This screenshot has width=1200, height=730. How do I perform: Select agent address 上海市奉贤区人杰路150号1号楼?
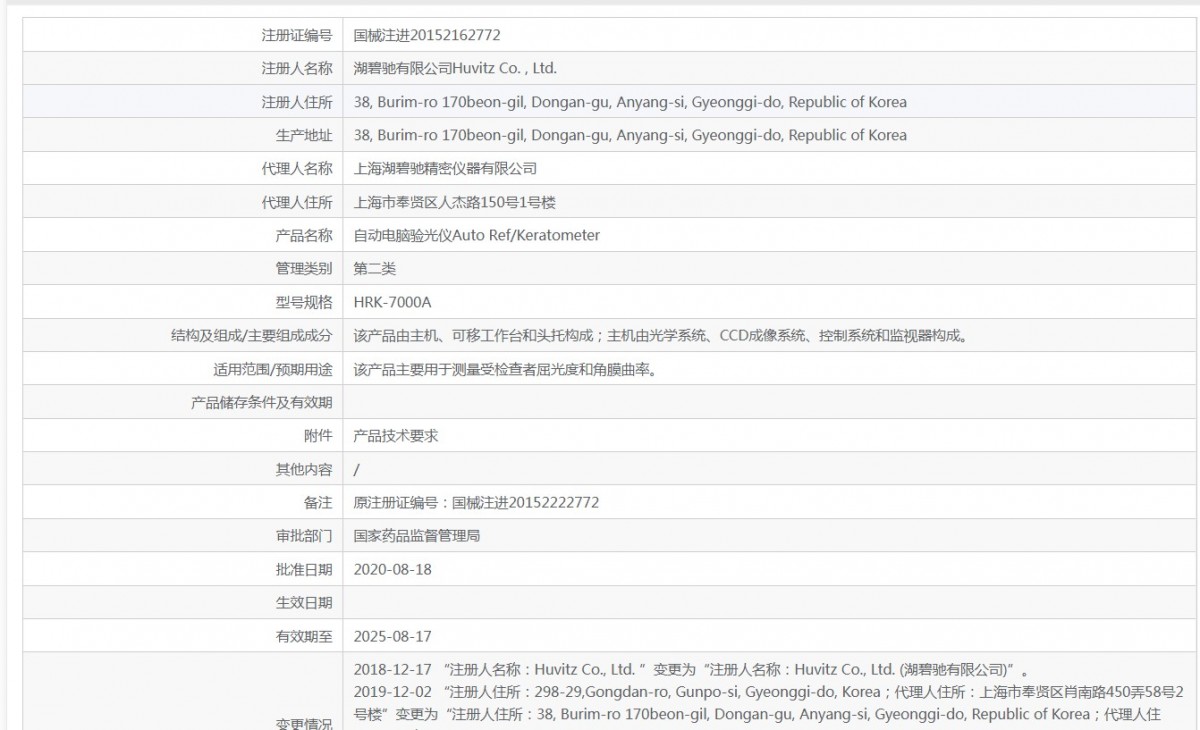tap(455, 202)
